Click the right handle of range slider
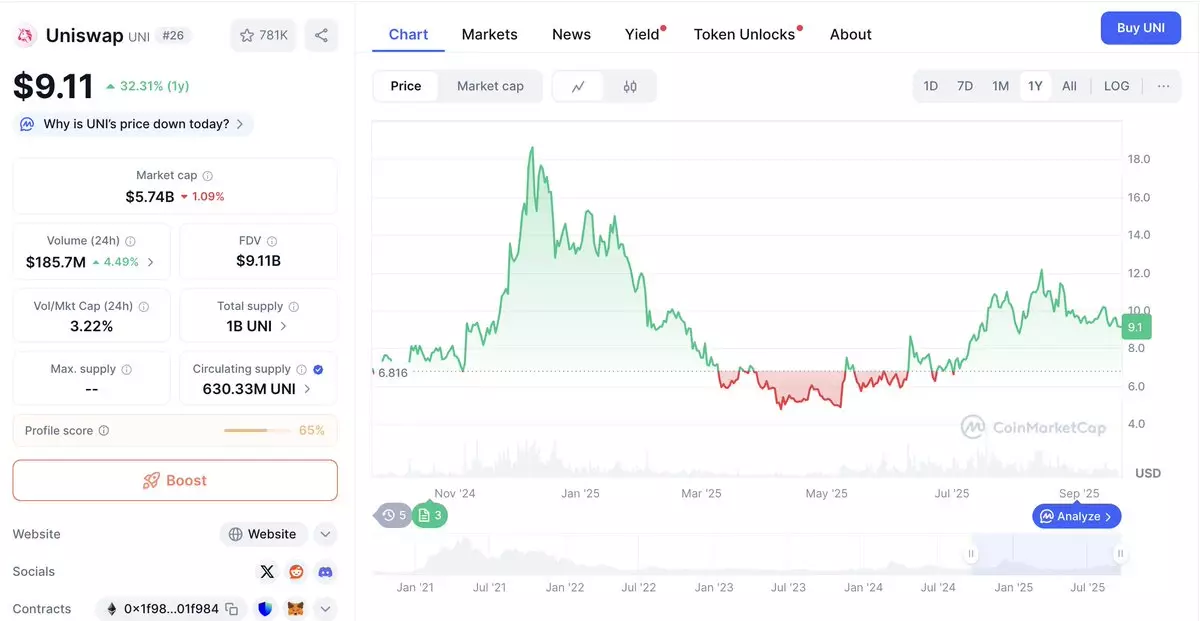The width and height of the screenshot is (1200, 621). [1120, 553]
